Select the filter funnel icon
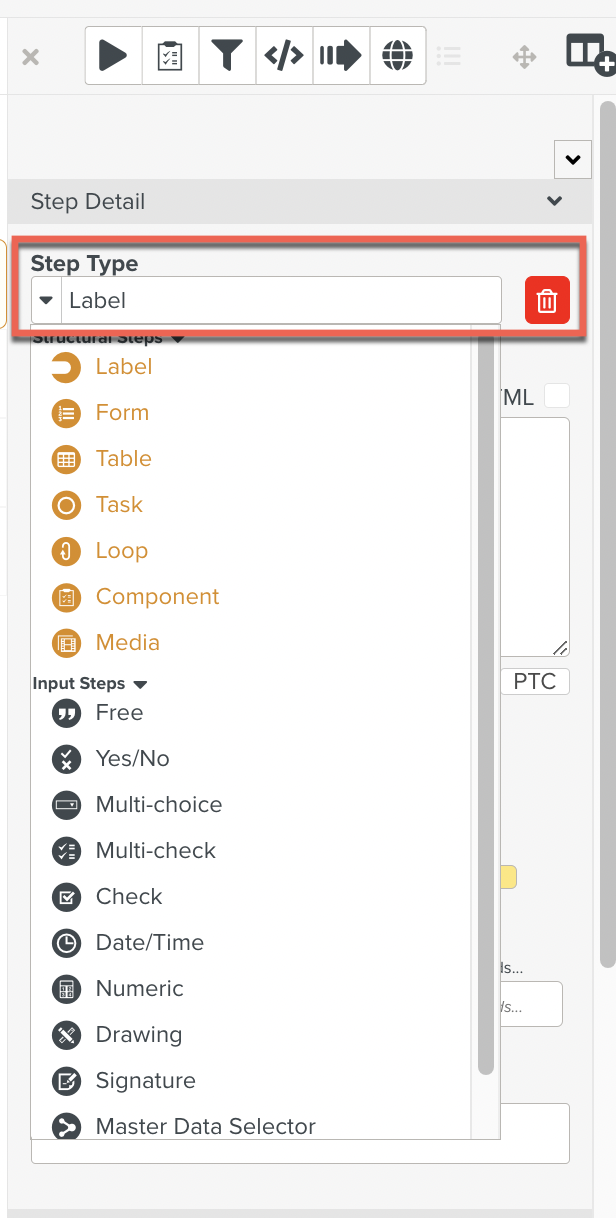The width and height of the screenshot is (616, 1218). coord(227,55)
